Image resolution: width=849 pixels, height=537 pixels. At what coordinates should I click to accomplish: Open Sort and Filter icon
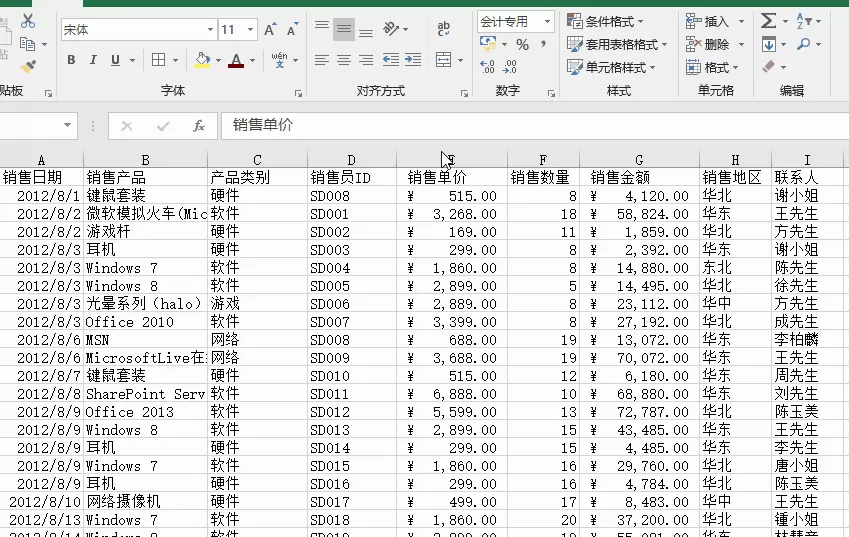(804, 21)
